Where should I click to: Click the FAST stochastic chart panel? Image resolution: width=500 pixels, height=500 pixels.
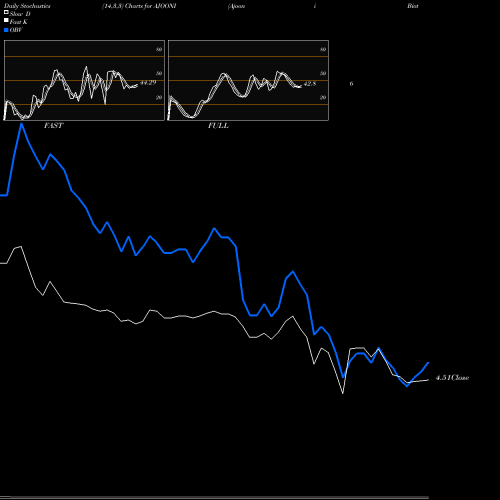[84, 80]
